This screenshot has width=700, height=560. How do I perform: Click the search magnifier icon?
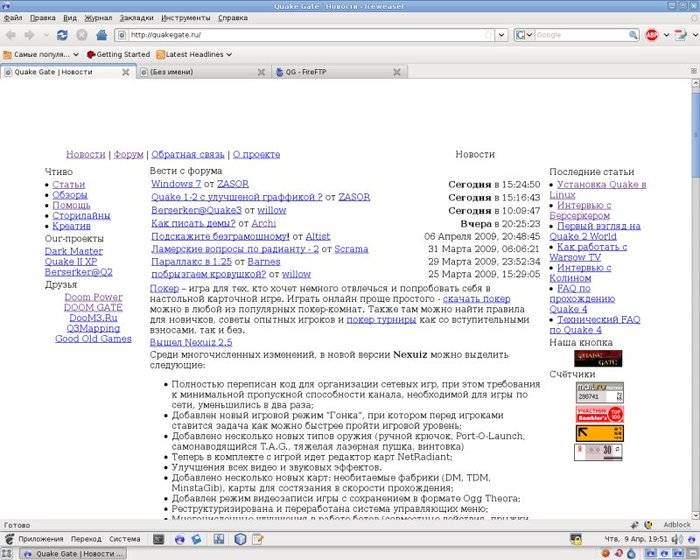(x=633, y=35)
